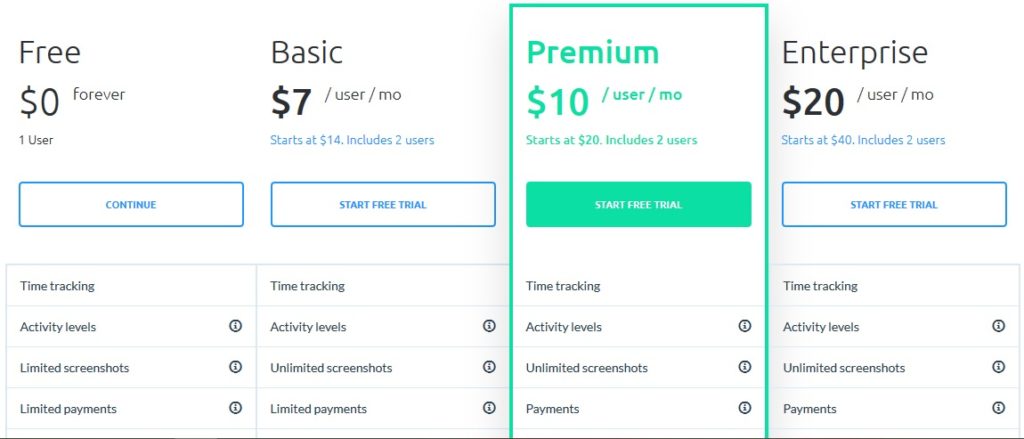
Task: View info for Premium Unlimited screenshots
Action: [x=744, y=367]
